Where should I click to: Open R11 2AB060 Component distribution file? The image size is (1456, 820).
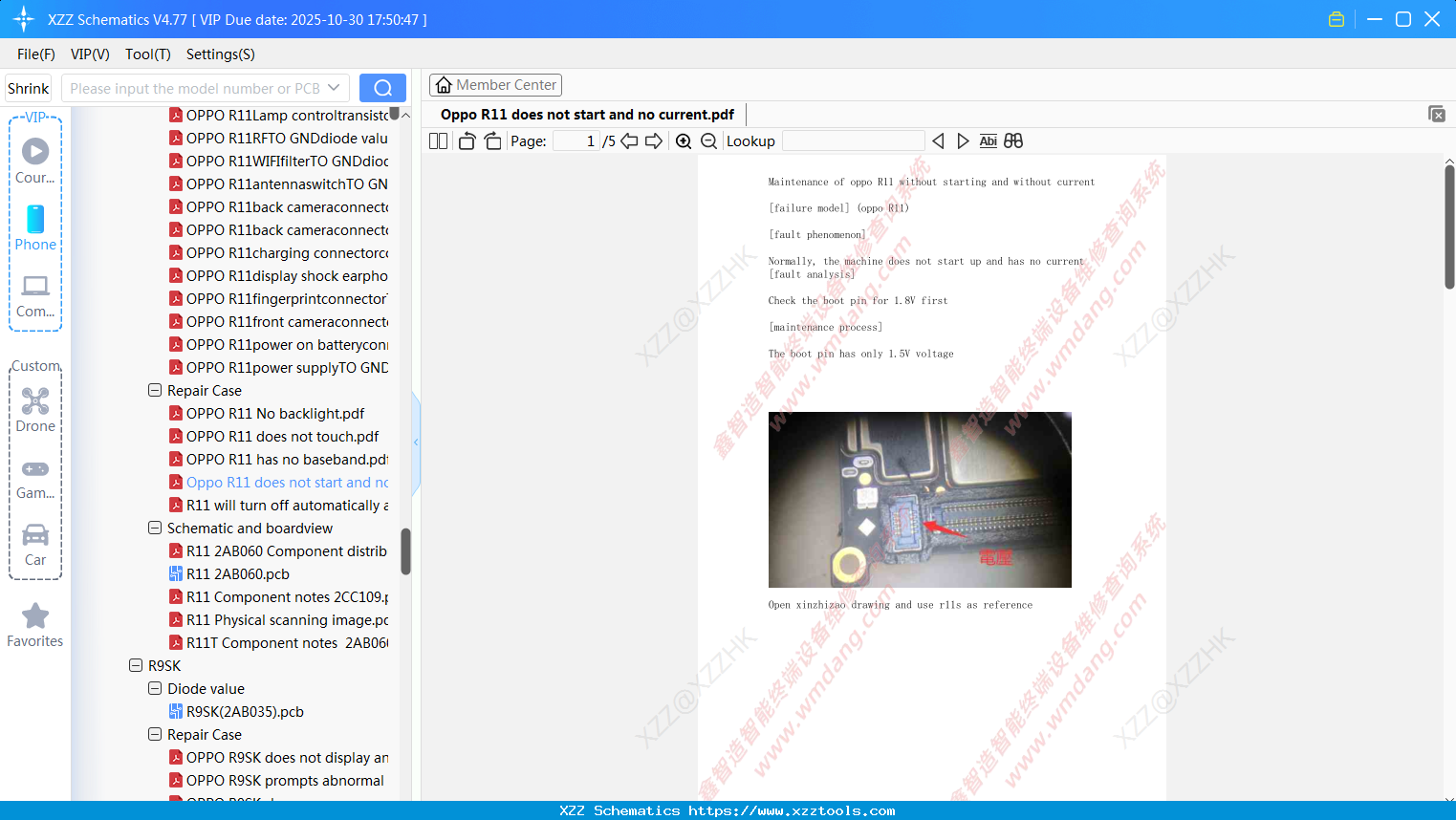click(x=287, y=551)
